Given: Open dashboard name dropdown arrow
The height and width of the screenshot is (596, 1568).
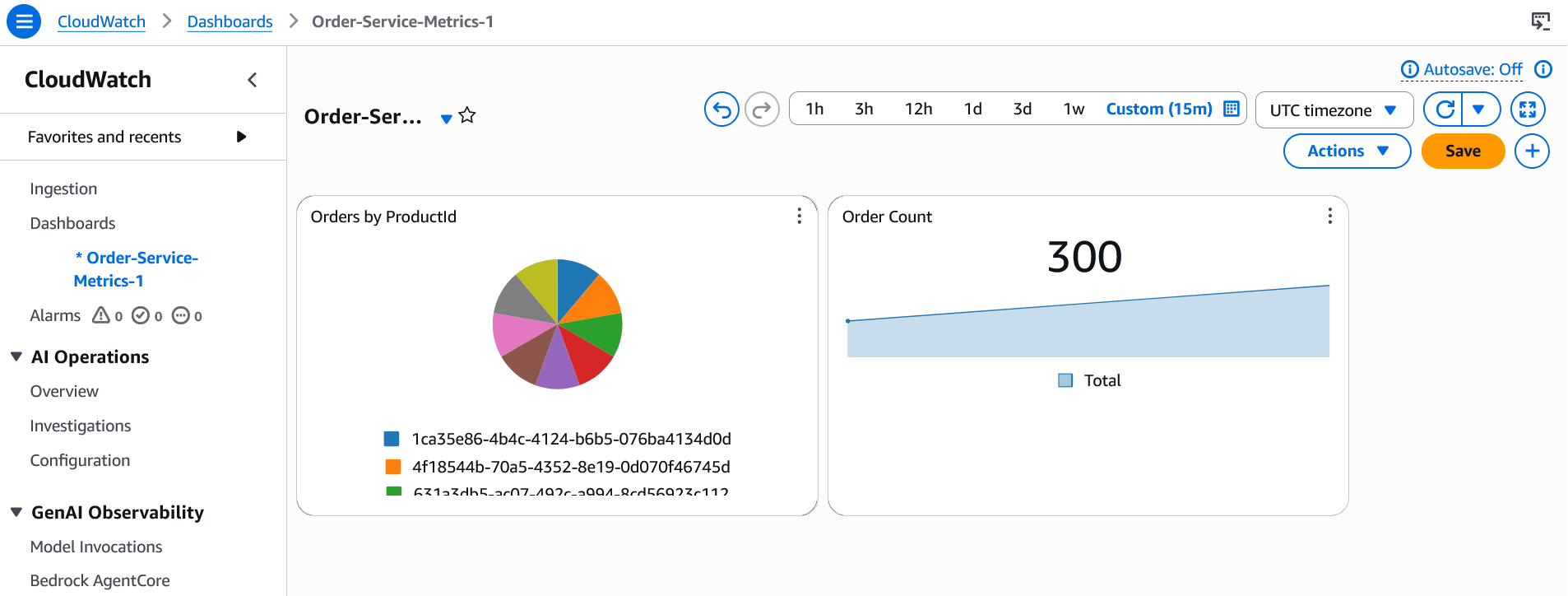Looking at the screenshot, I should point(446,119).
